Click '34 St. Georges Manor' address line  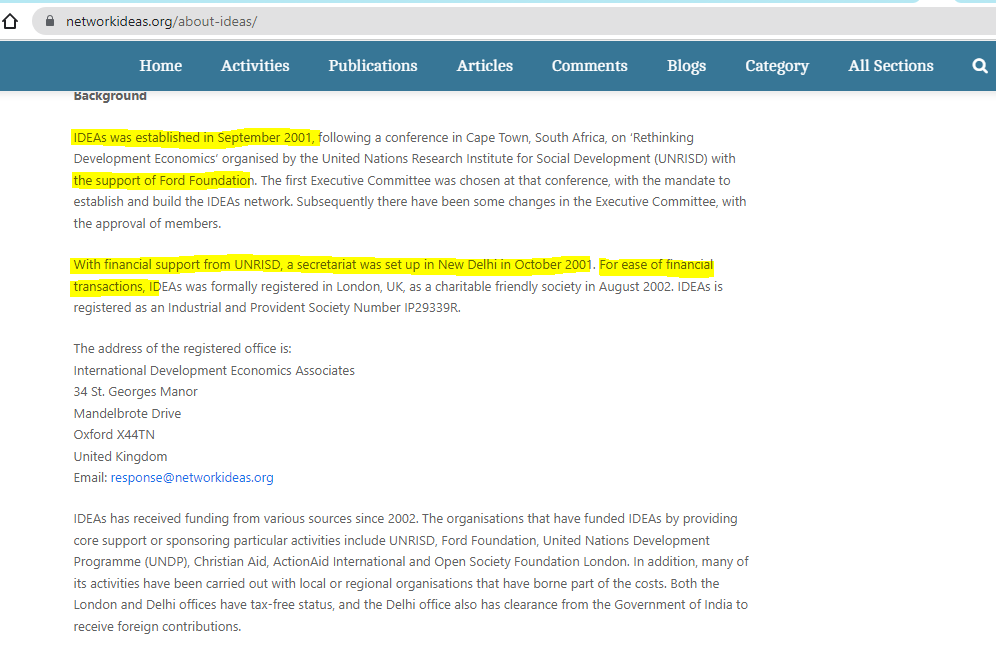(135, 392)
